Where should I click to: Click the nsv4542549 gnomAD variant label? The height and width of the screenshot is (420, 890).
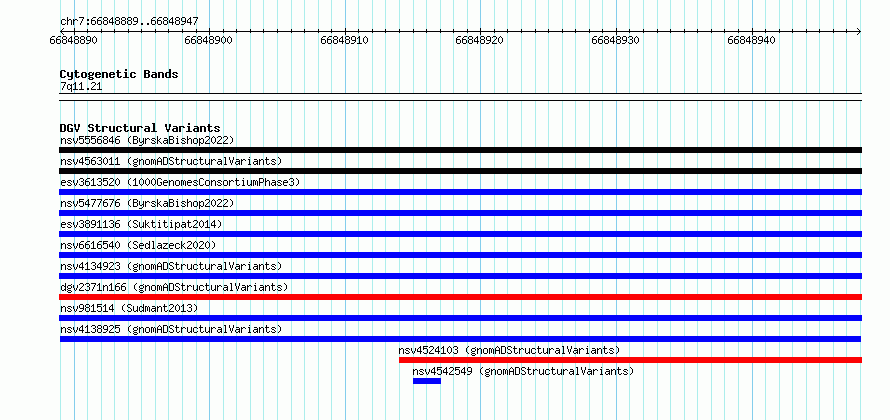coord(523,371)
